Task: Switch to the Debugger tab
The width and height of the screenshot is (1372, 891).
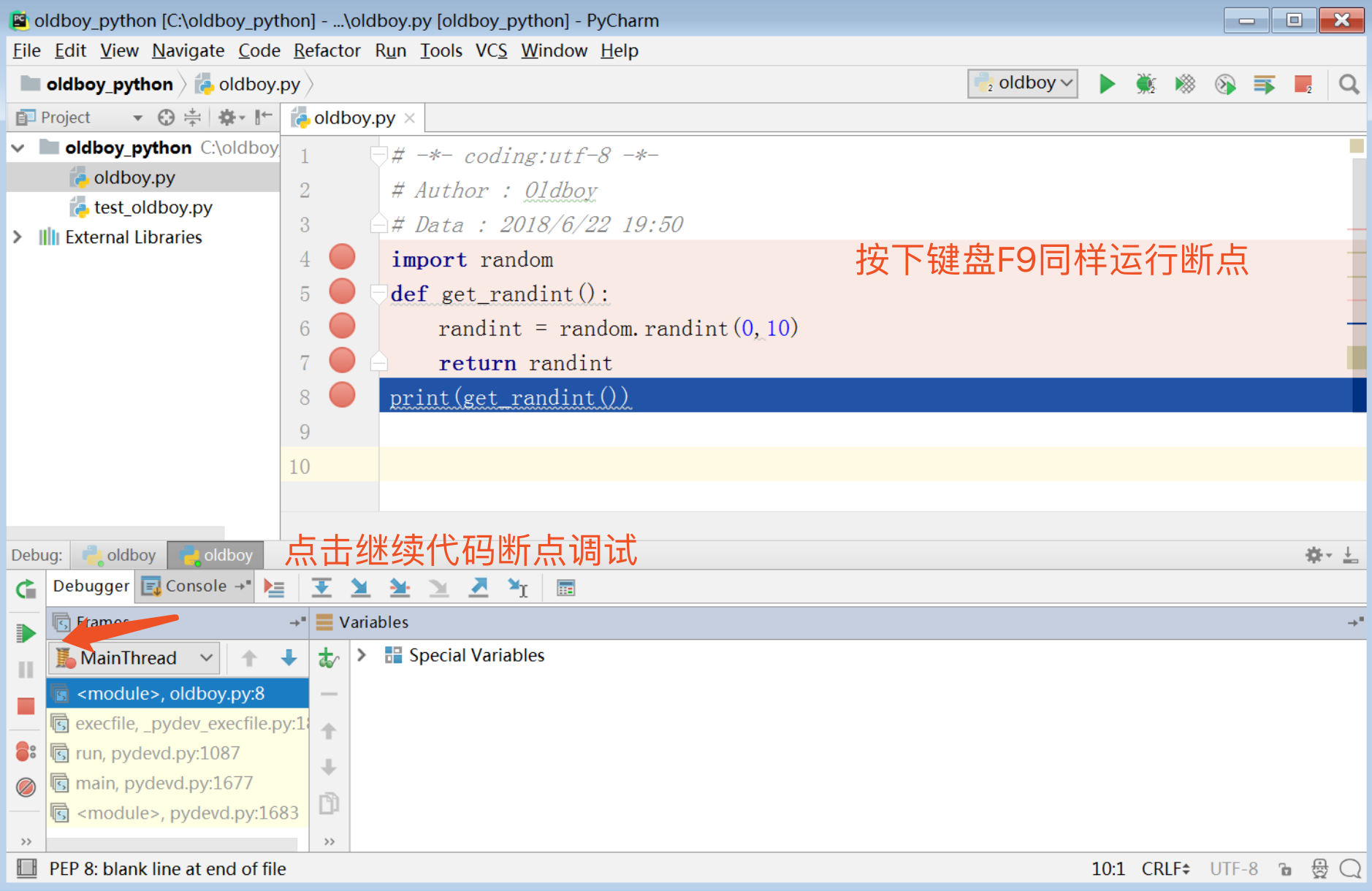Action: coord(91,586)
